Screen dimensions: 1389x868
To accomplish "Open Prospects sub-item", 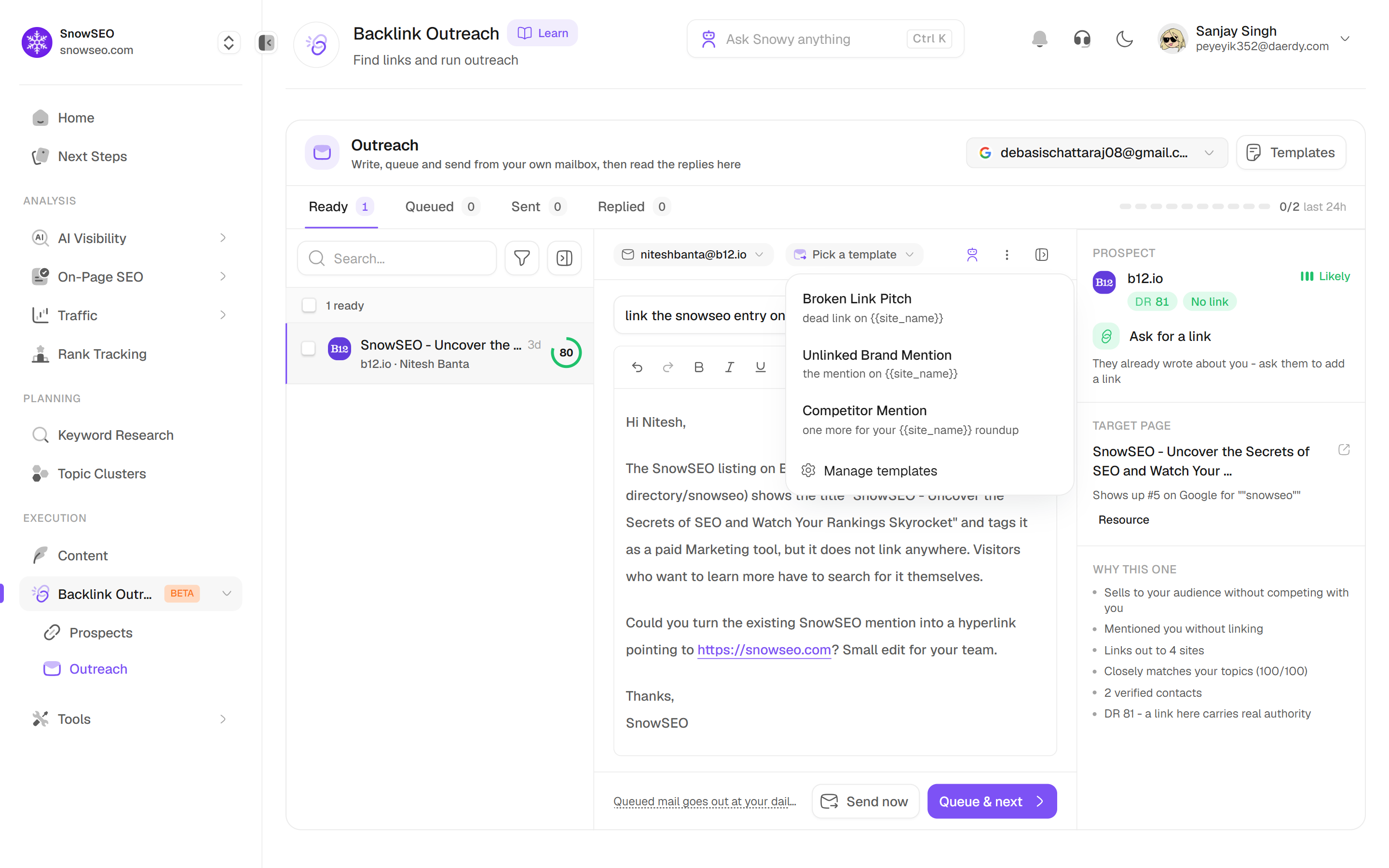I will 136,633.
